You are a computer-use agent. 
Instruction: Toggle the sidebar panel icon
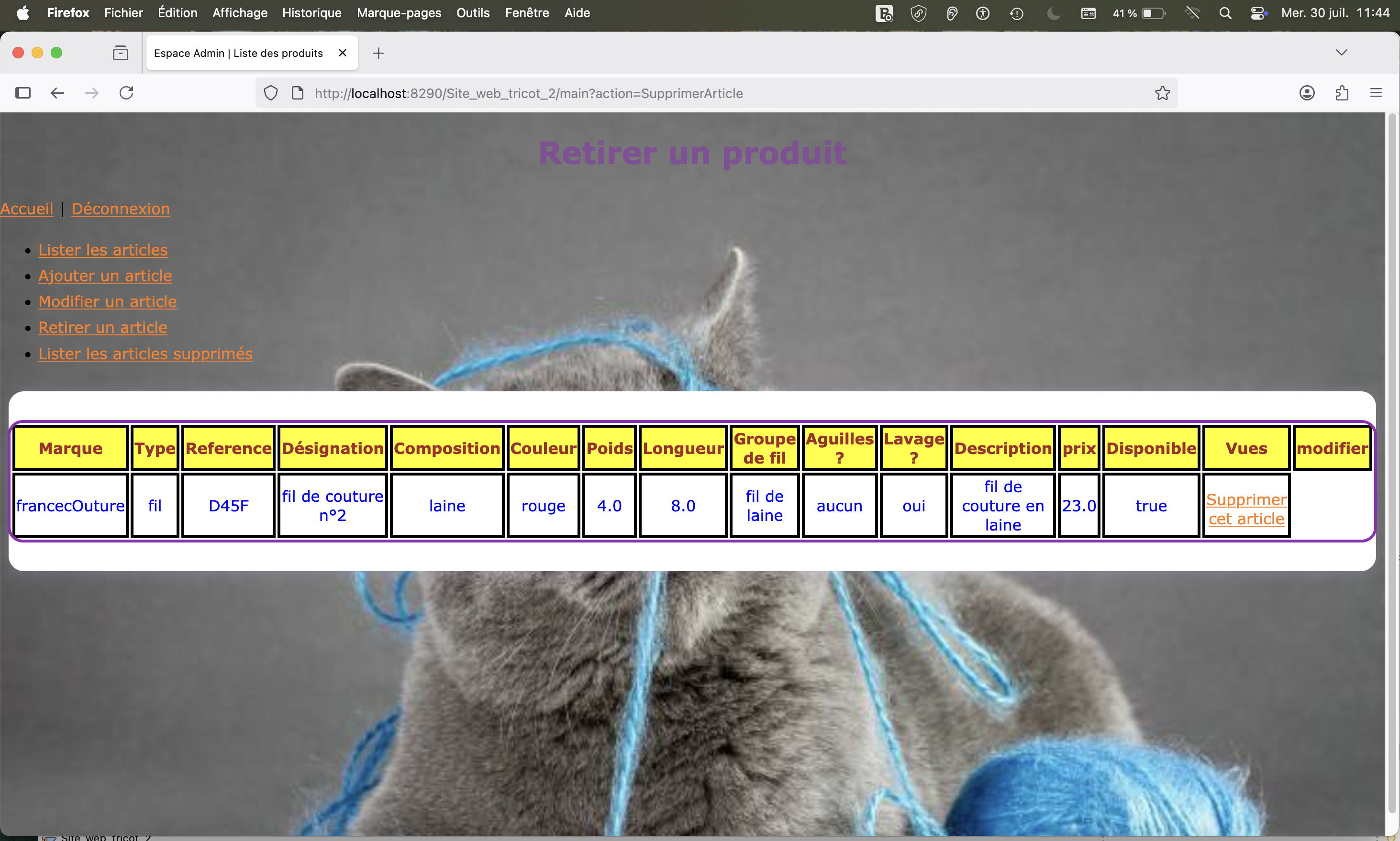coord(22,93)
